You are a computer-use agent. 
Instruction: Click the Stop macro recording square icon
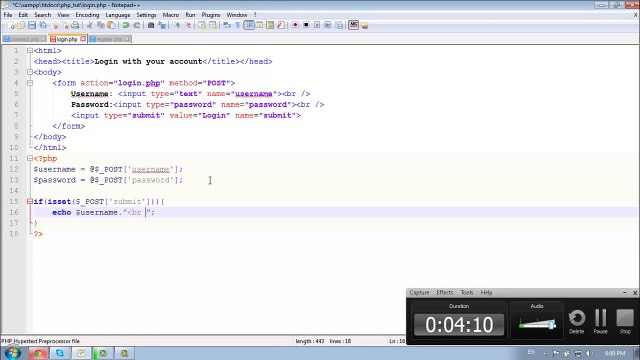(x=306, y=25)
